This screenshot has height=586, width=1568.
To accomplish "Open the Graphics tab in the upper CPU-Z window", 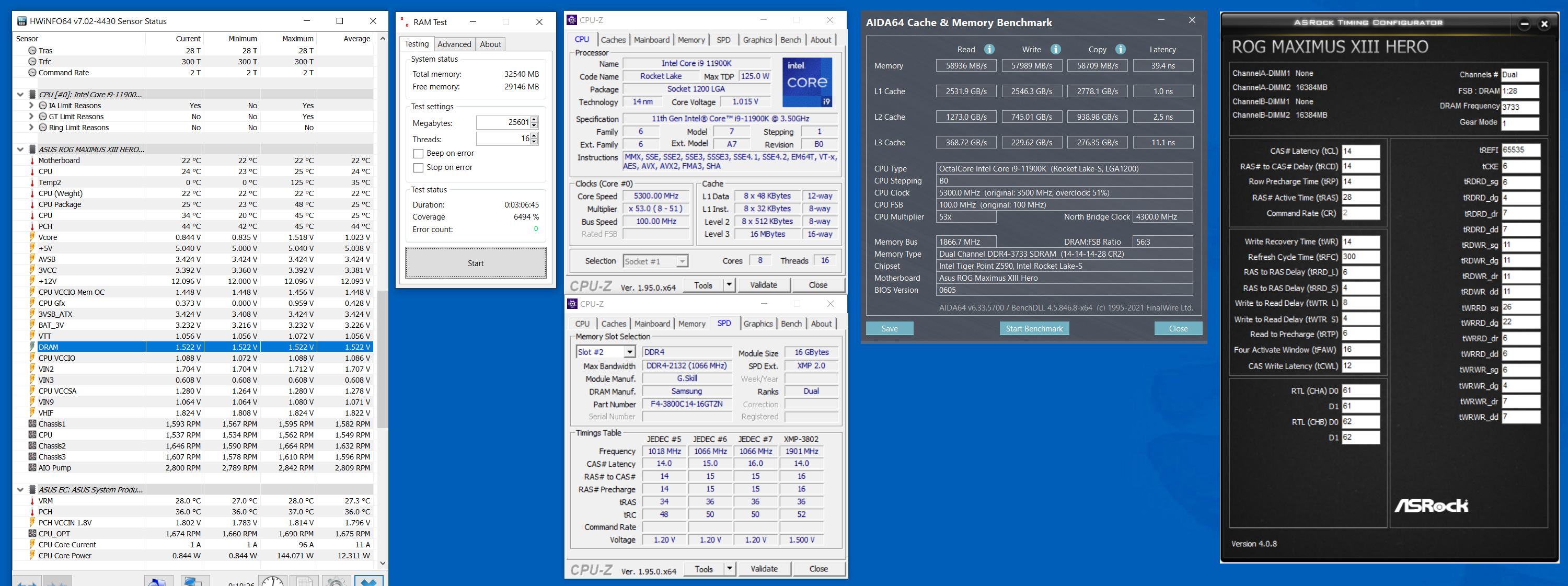I will [x=757, y=40].
